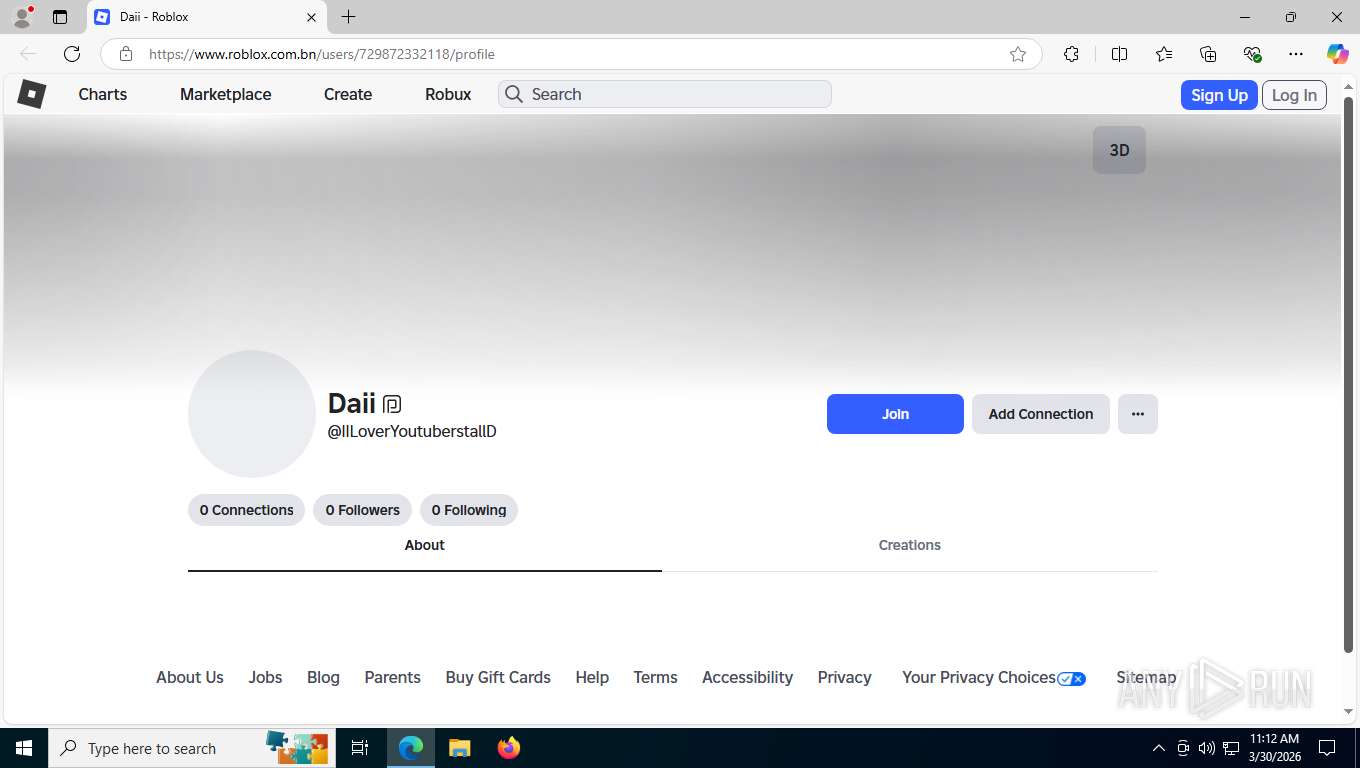Toggle the 3D avatar view
1360x768 pixels.
point(1119,150)
